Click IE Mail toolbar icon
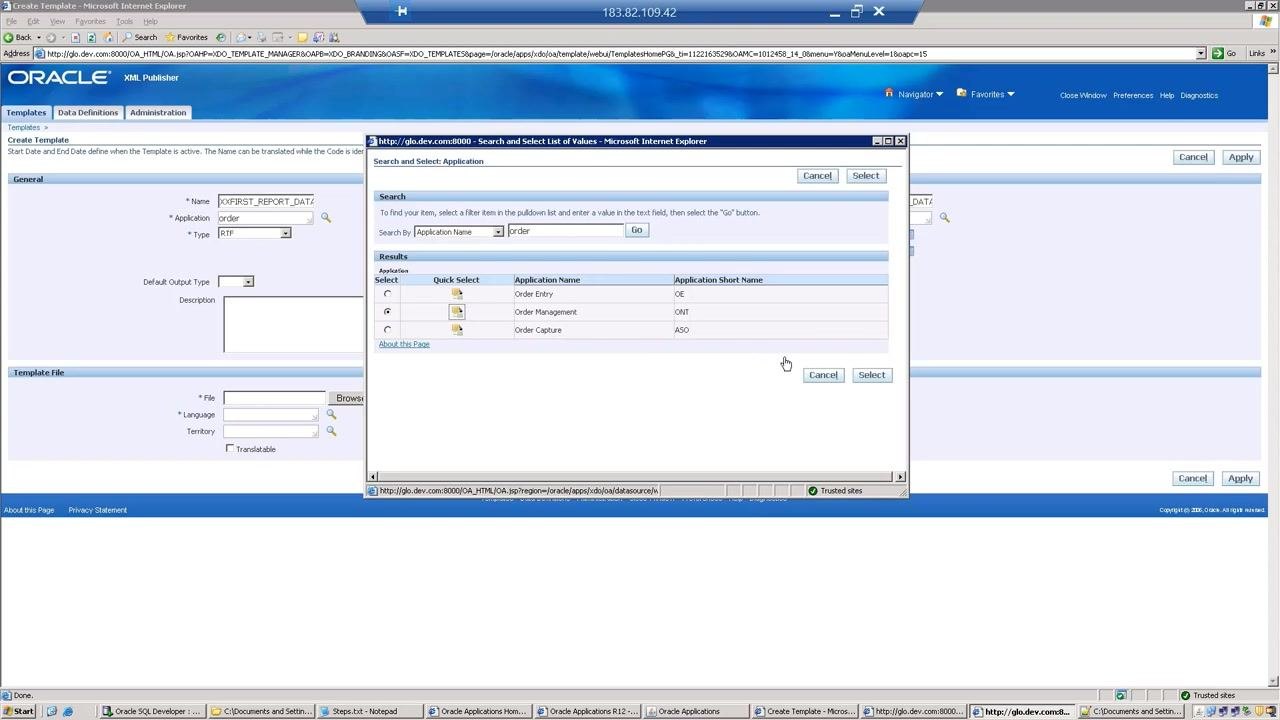The height and width of the screenshot is (720, 1280). pyautogui.click(x=243, y=37)
